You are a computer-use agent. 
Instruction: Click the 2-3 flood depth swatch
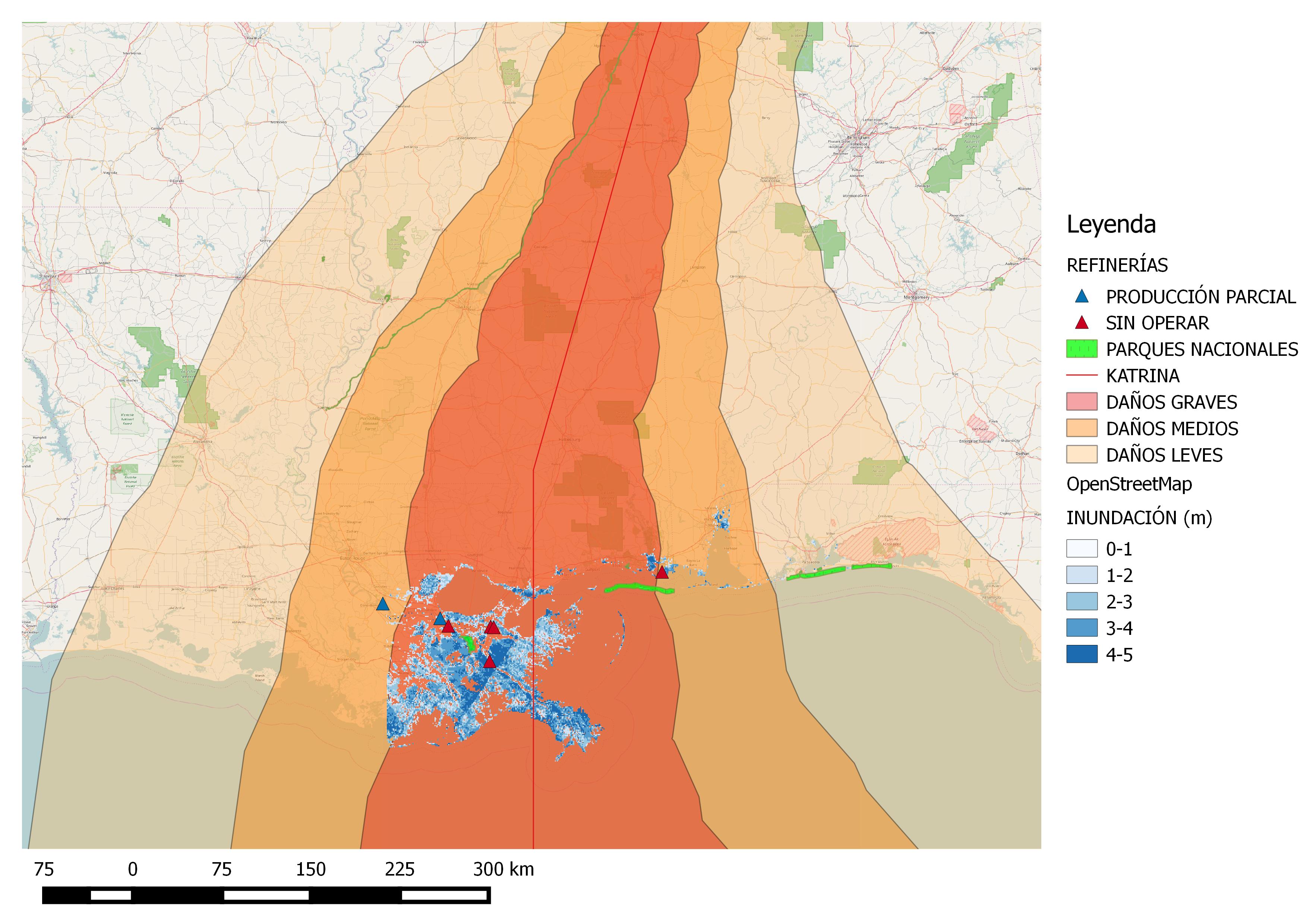coord(1082,601)
